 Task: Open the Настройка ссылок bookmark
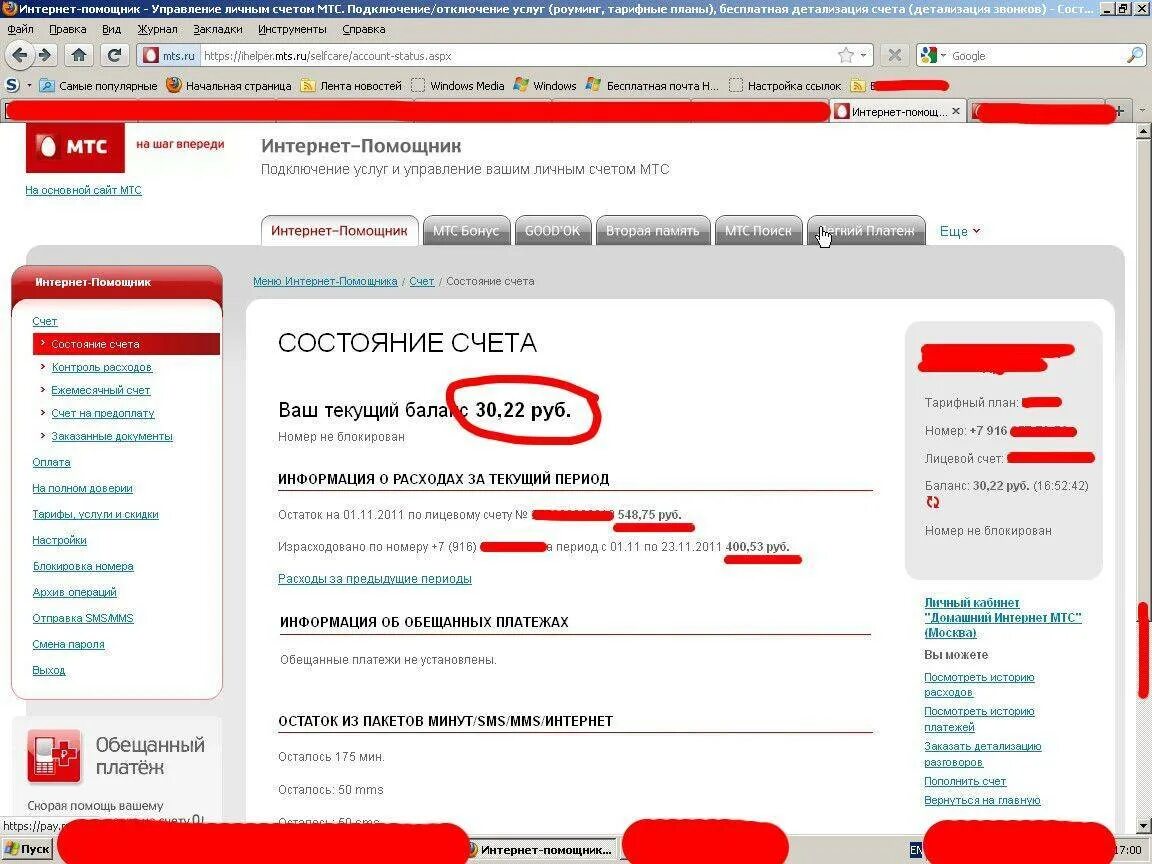click(x=785, y=85)
